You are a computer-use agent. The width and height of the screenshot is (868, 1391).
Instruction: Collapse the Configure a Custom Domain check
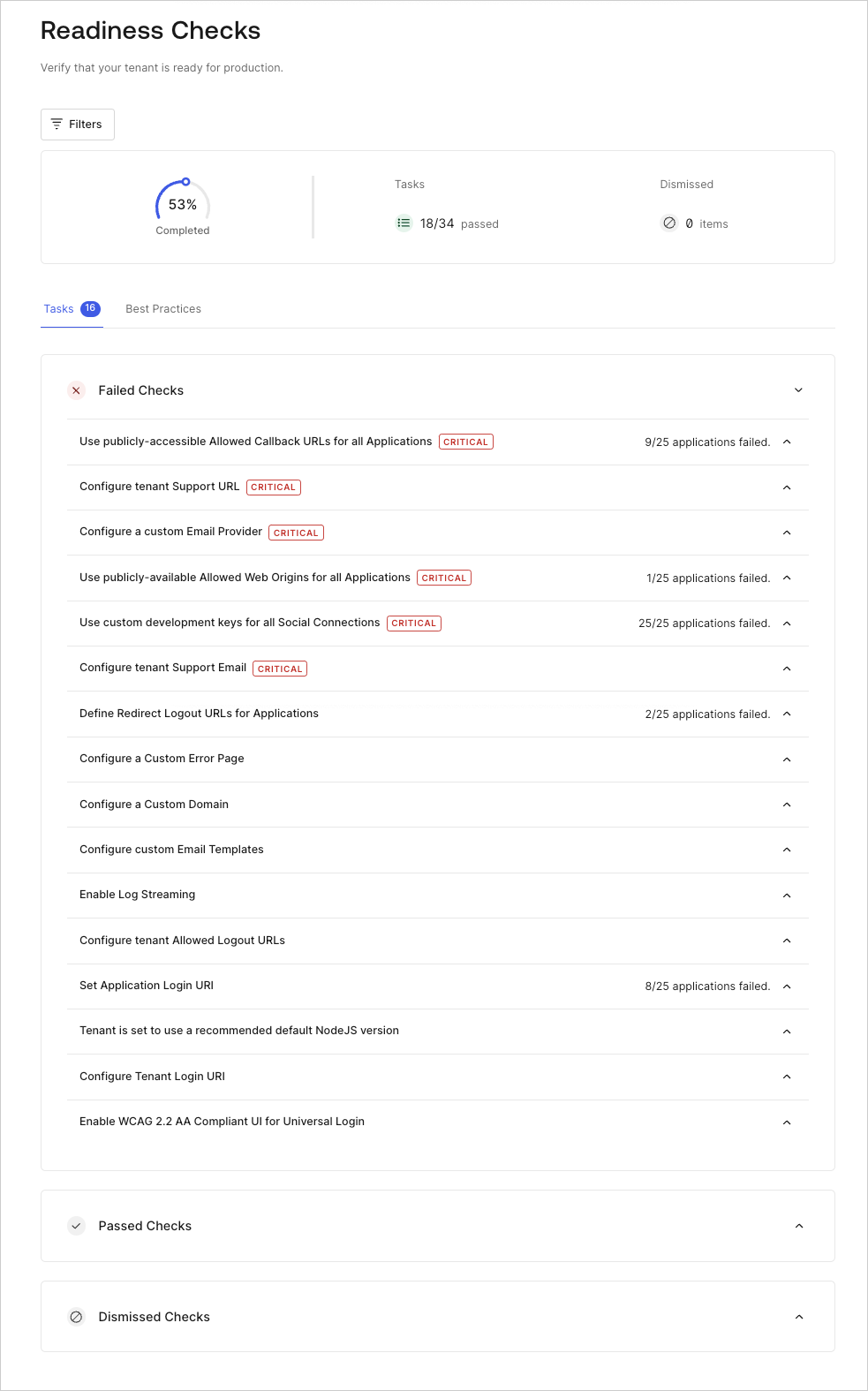[787, 805]
